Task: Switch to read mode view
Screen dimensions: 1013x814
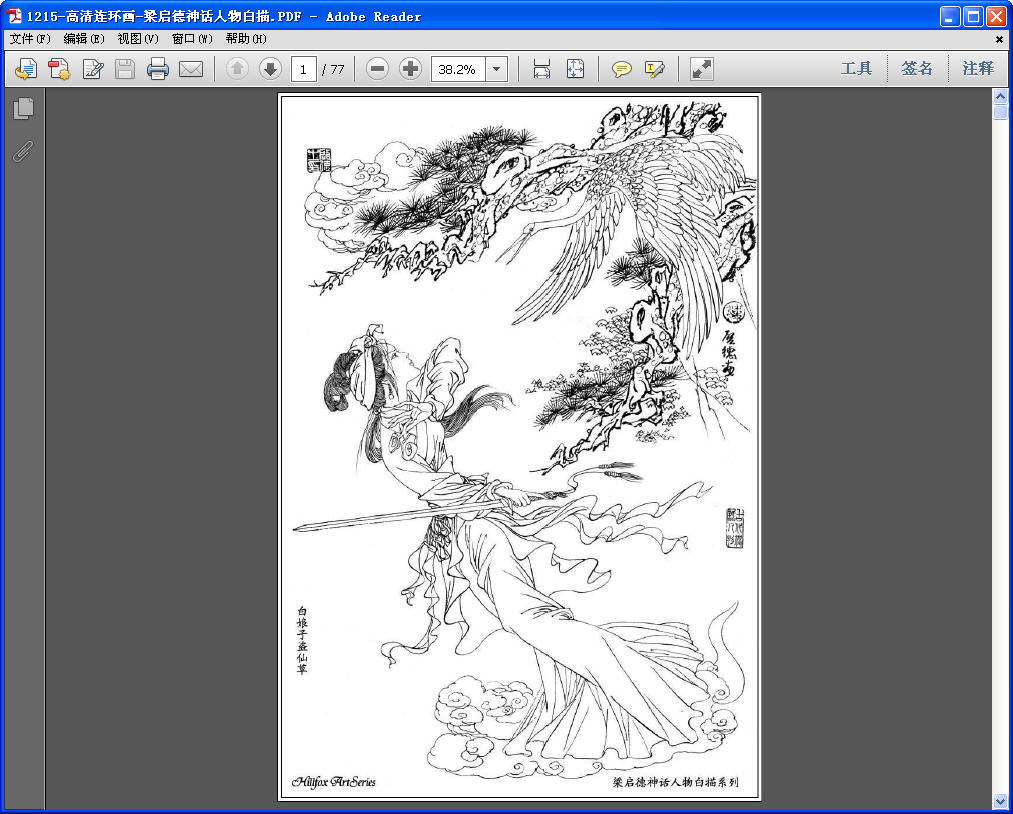Action: pos(702,68)
